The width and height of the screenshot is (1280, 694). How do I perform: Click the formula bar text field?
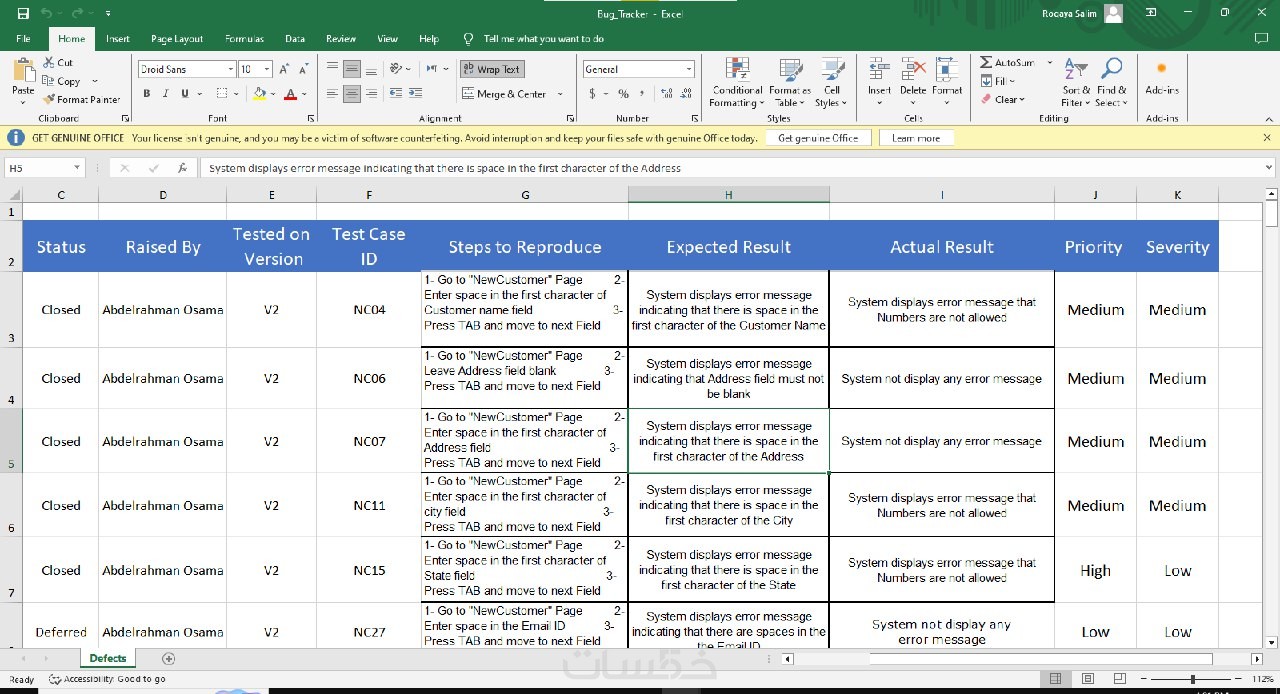(730, 168)
